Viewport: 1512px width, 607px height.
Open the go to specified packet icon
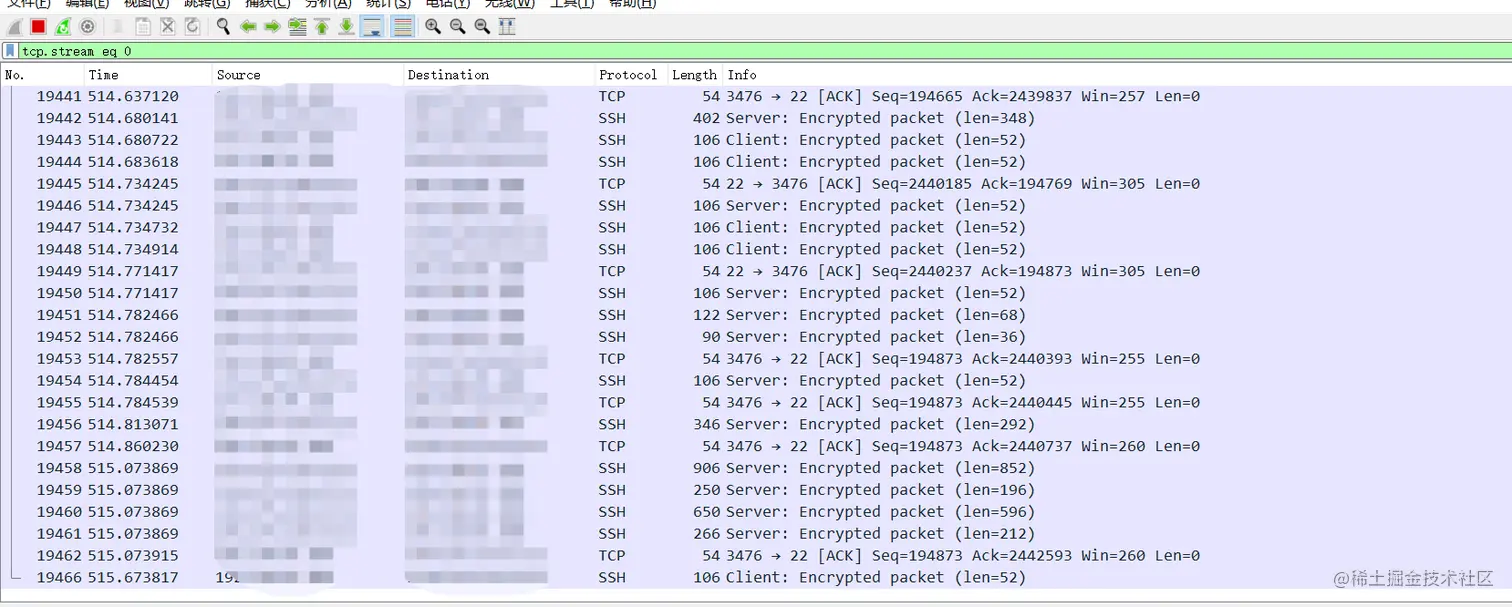(297, 27)
